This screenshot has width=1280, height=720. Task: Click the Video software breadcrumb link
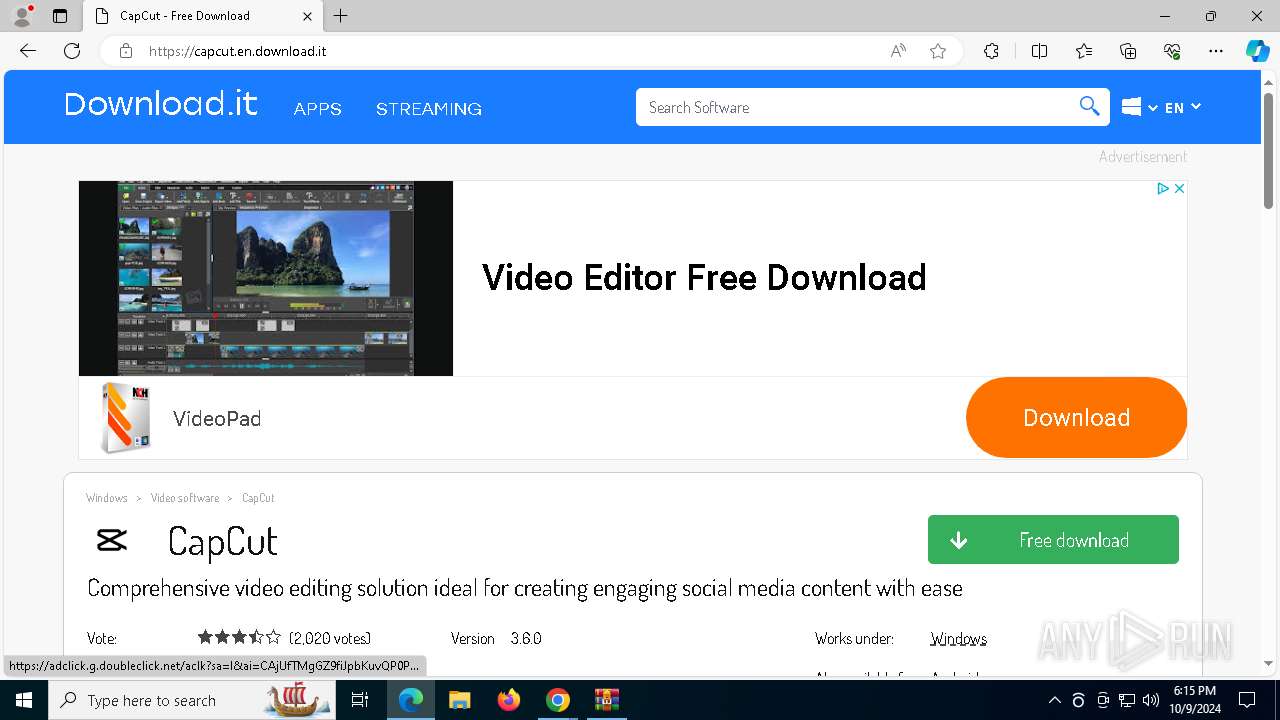185,498
